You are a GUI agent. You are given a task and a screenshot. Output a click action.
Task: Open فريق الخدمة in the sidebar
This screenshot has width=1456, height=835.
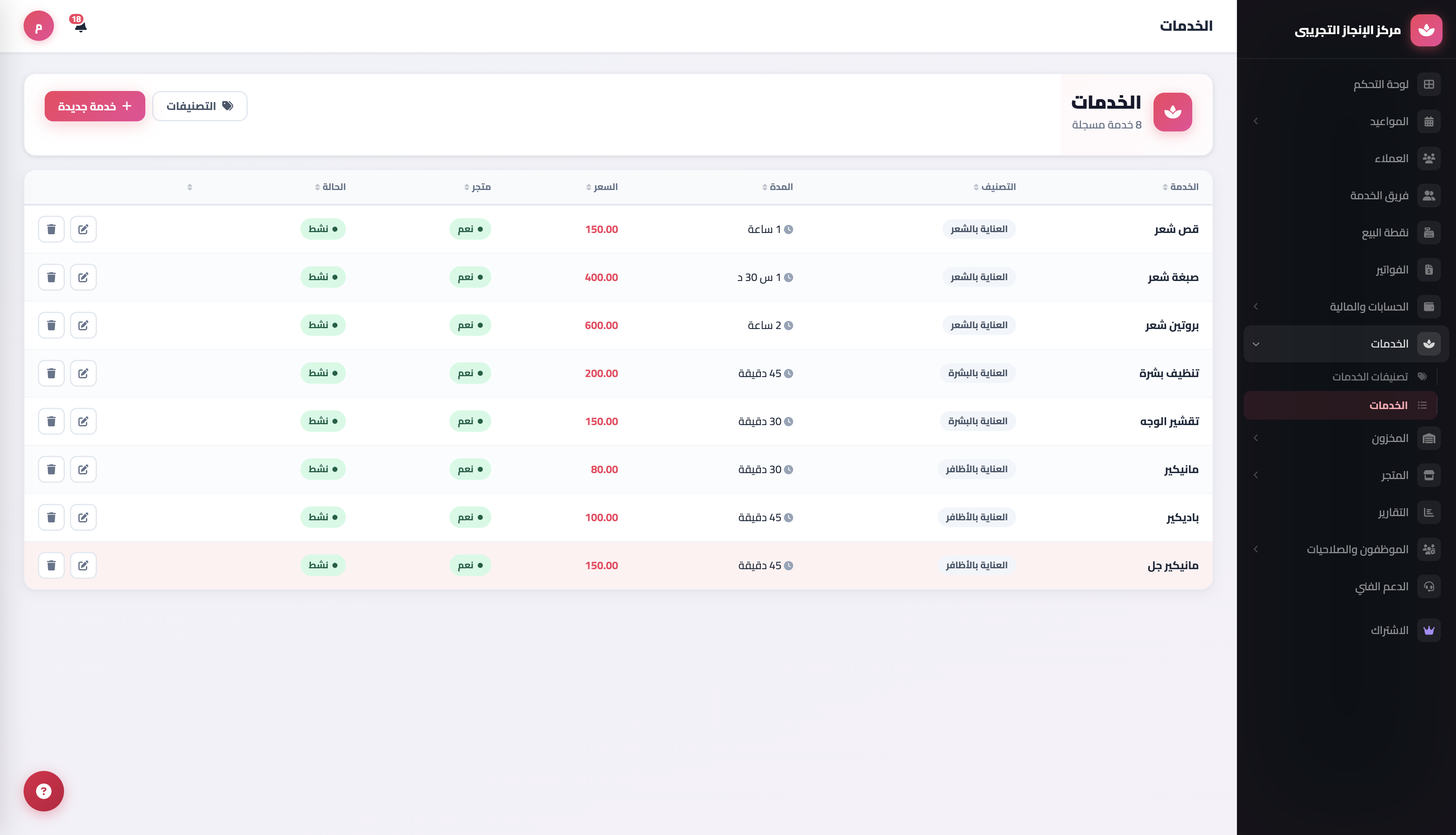[1346, 195]
